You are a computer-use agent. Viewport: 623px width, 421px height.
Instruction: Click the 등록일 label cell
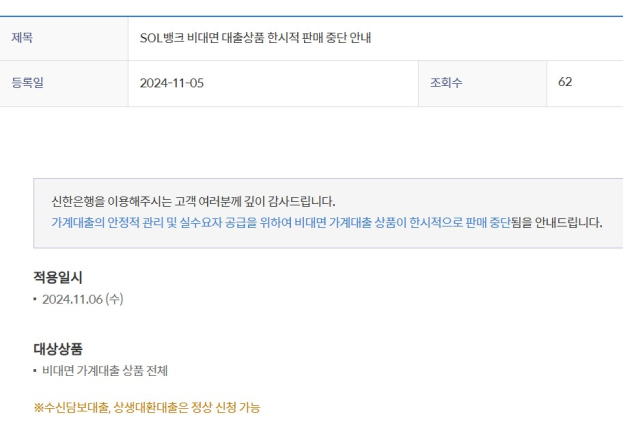coord(64,84)
